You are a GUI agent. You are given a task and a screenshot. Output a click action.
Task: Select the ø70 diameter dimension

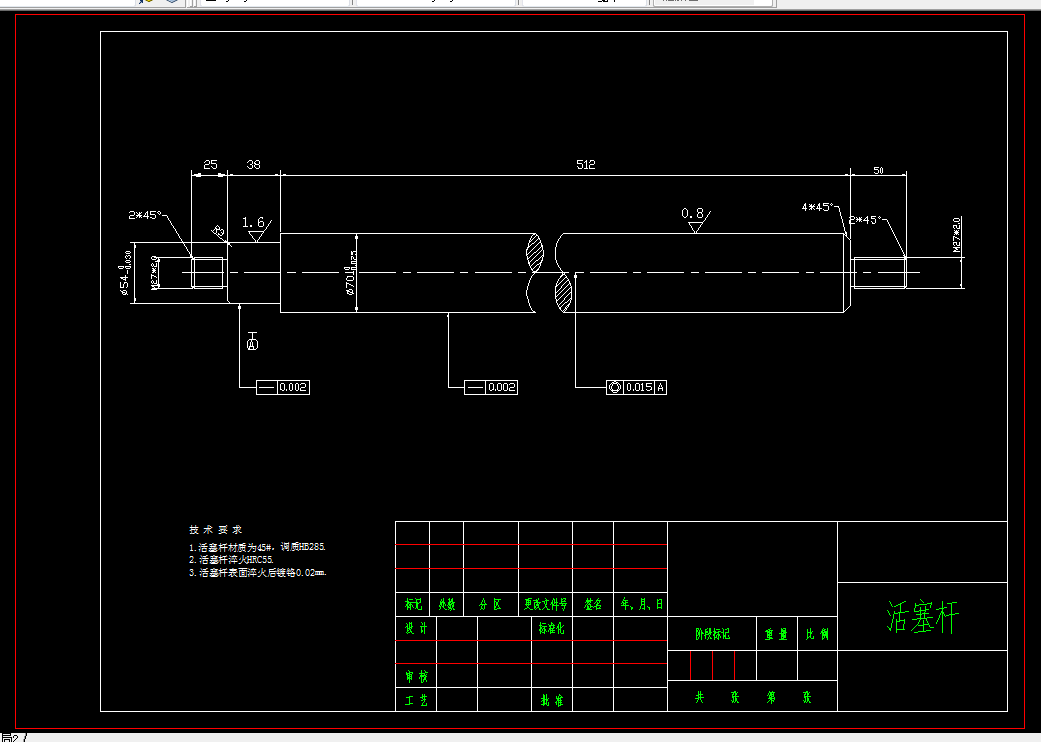tap(351, 273)
